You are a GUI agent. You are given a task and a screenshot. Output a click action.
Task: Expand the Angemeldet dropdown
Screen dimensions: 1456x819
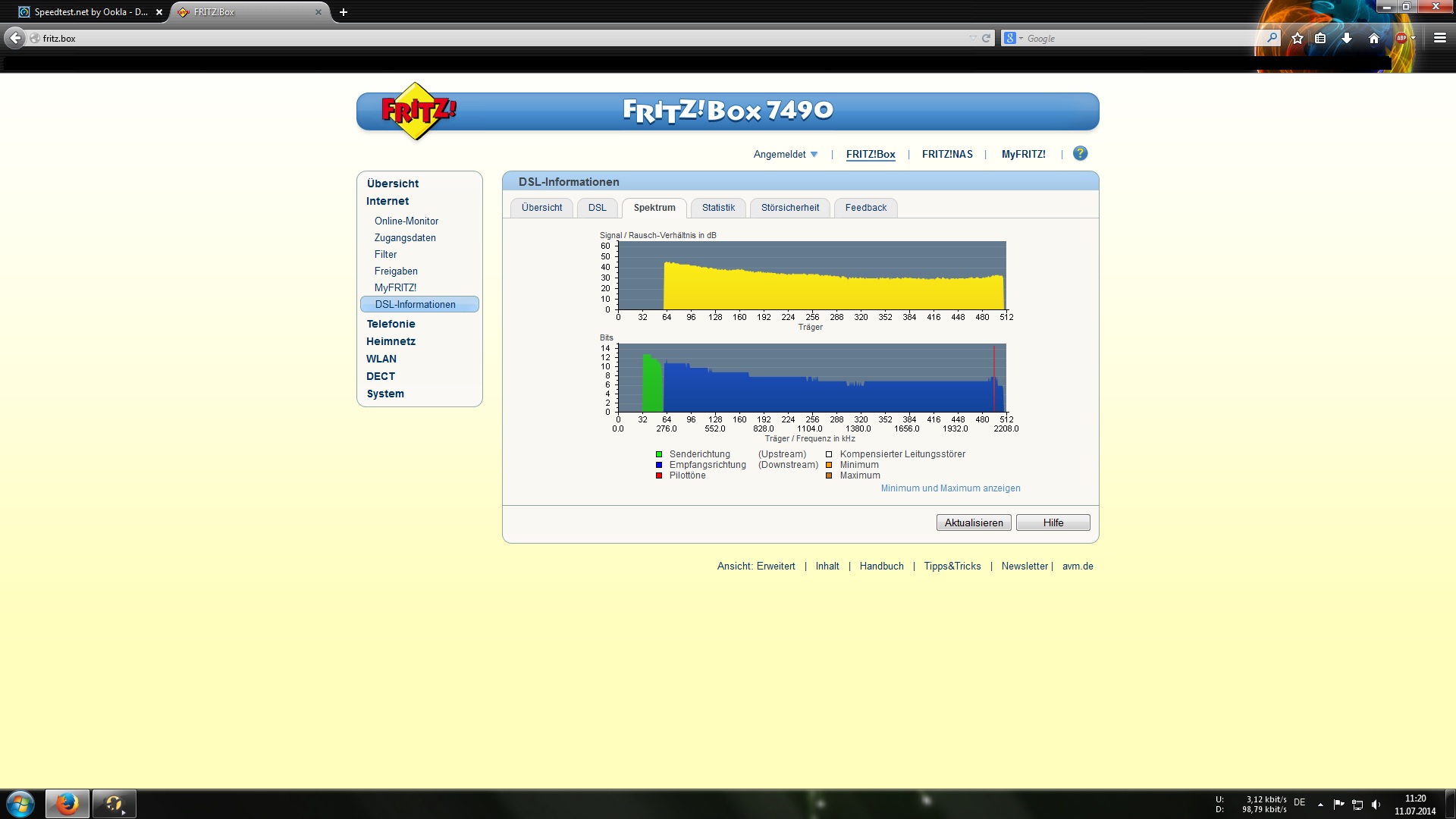pos(786,154)
